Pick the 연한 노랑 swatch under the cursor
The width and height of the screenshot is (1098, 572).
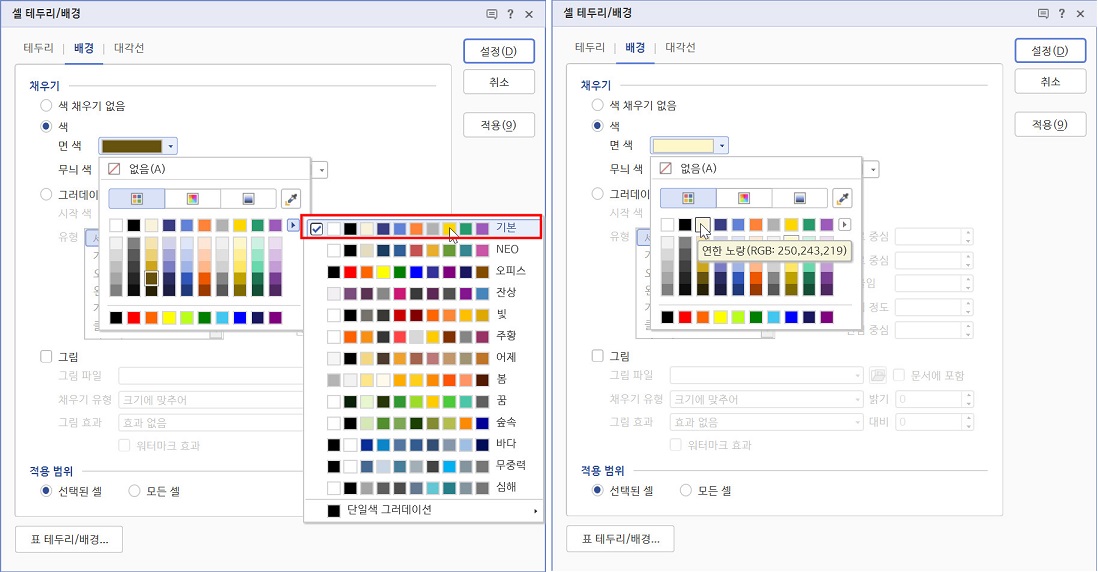point(702,224)
